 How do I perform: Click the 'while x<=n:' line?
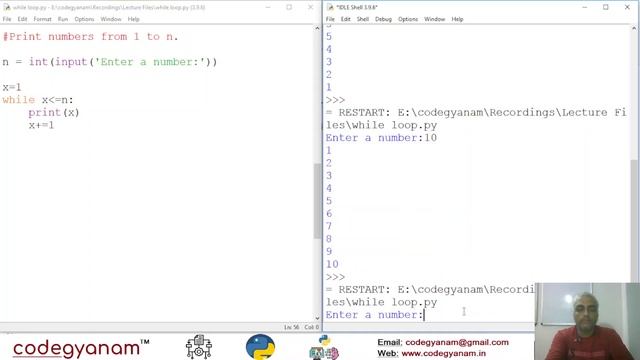pyautogui.click(x=38, y=100)
